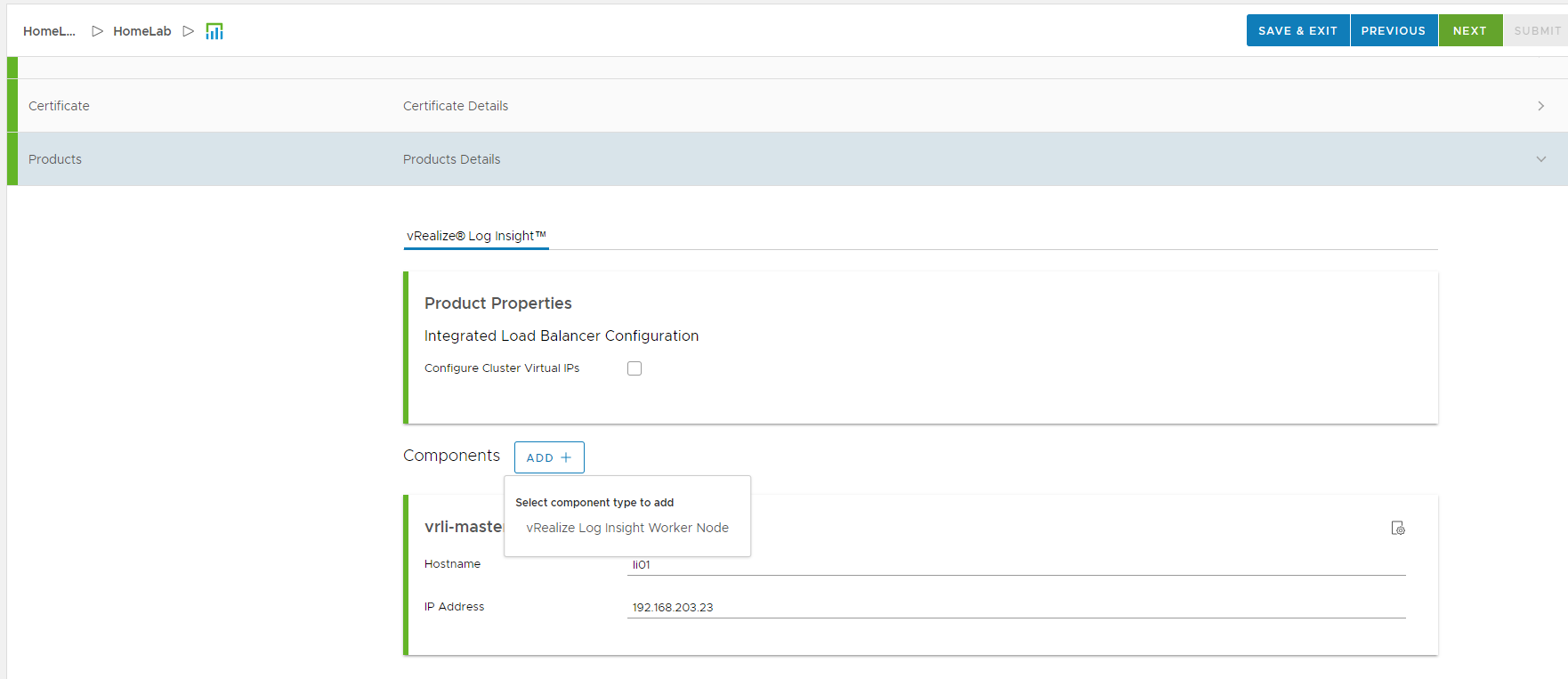Viewport: 1568px width, 679px height.
Task: Click the first breadcrumb arrow after HomeL...
Action: [x=97, y=31]
